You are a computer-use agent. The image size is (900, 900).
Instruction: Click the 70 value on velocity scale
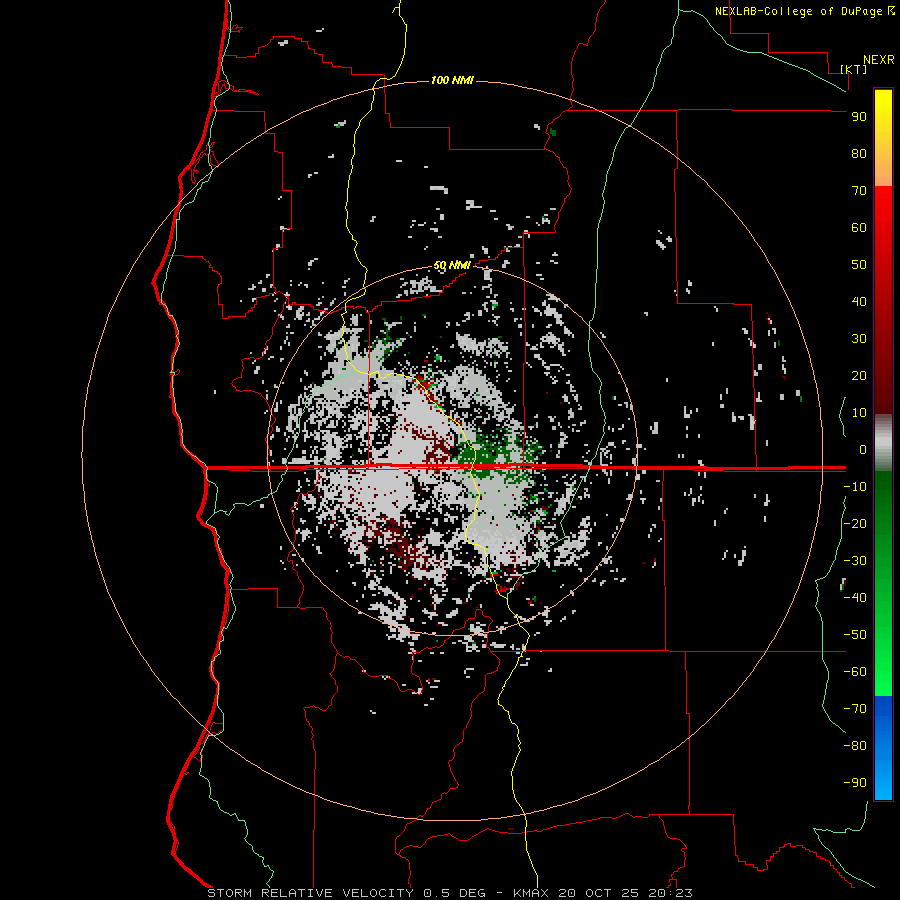tap(859, 191)
